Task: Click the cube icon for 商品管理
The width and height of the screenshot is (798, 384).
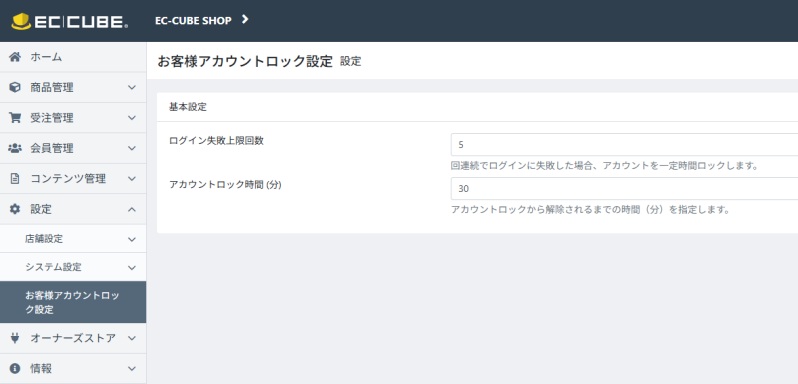Action: tap(15, 87)
